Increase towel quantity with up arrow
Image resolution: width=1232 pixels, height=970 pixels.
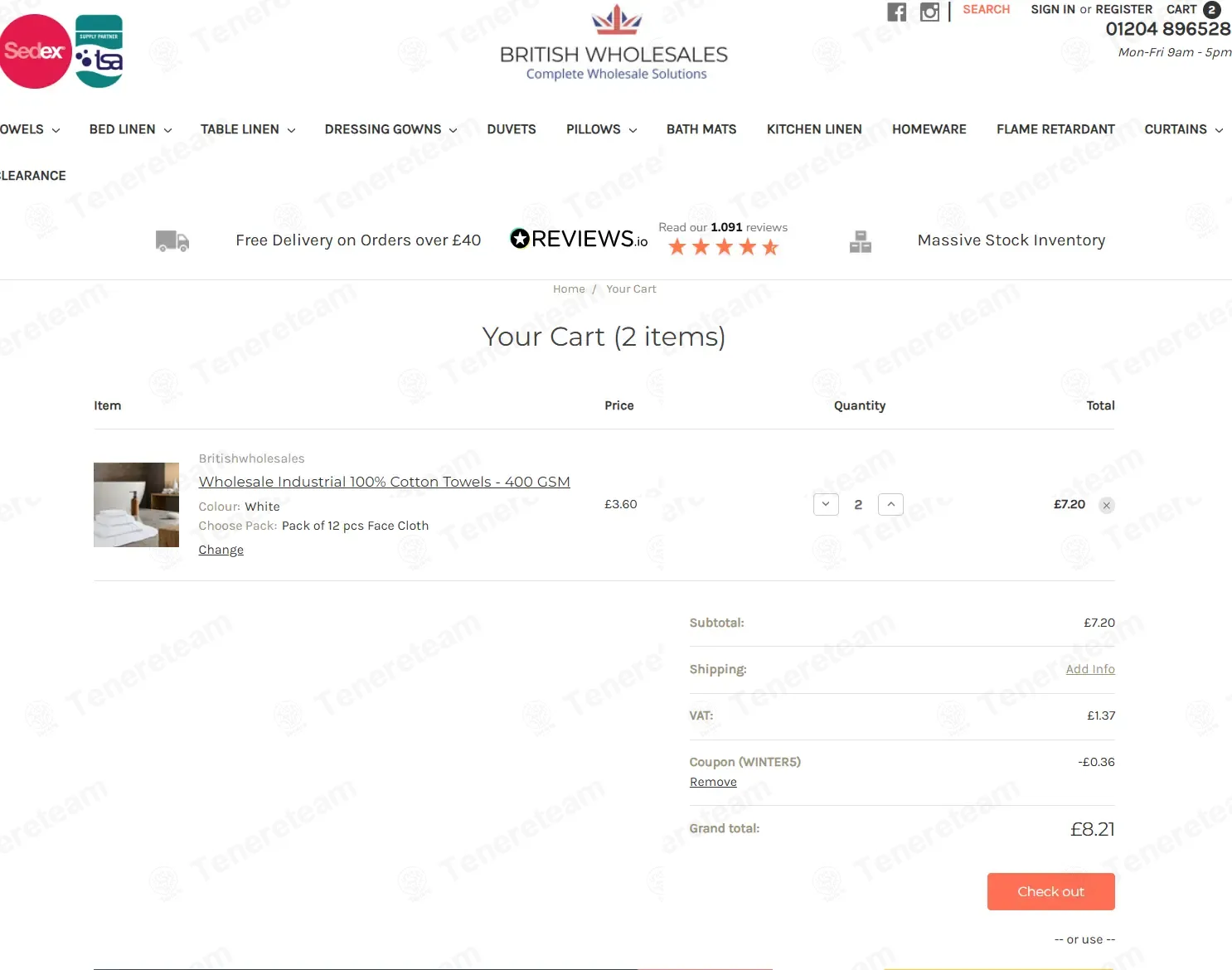click(x=890, y=504)
